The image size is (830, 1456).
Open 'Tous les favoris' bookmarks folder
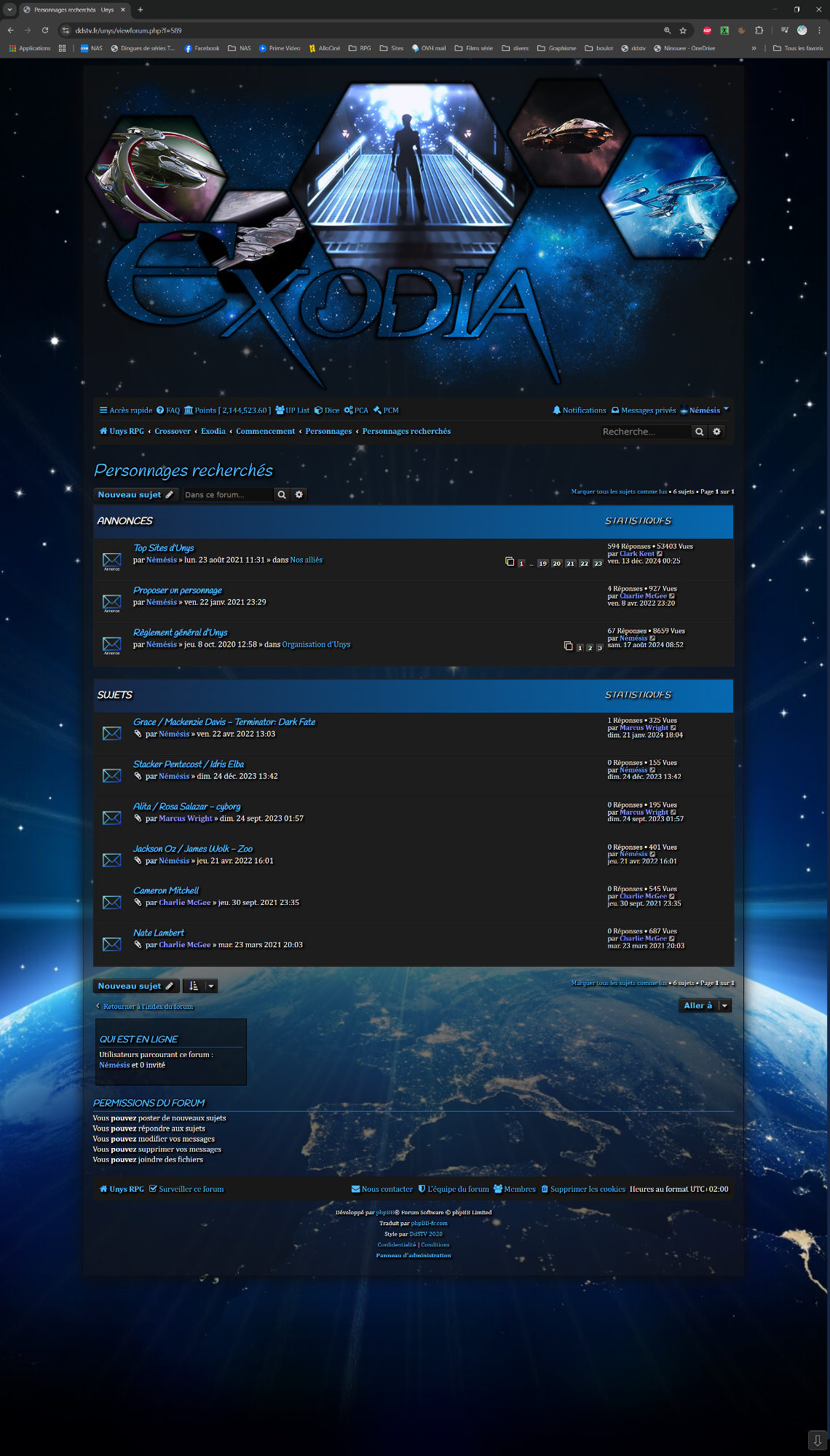point(798,49)
